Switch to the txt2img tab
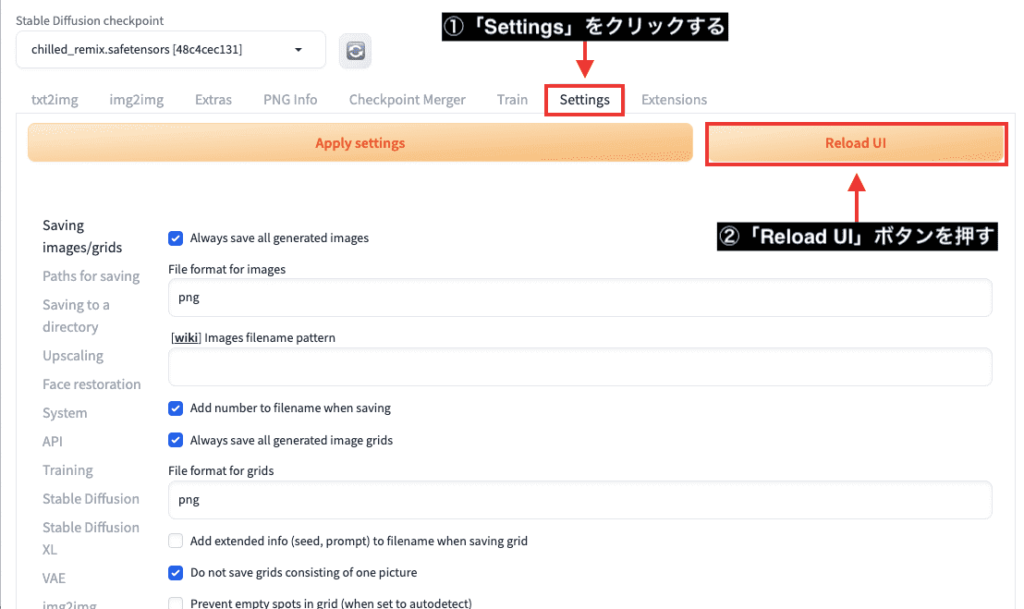This screenshot has width=1024, height=609. (x=55, y=99)
